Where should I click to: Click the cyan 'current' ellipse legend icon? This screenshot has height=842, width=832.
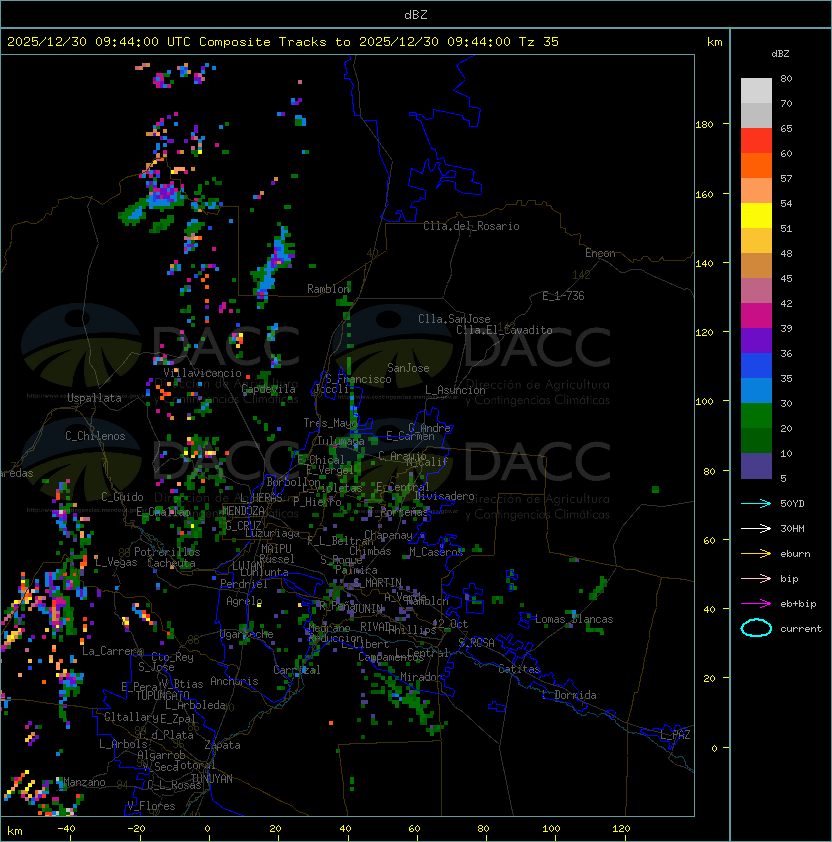point(756,628)
